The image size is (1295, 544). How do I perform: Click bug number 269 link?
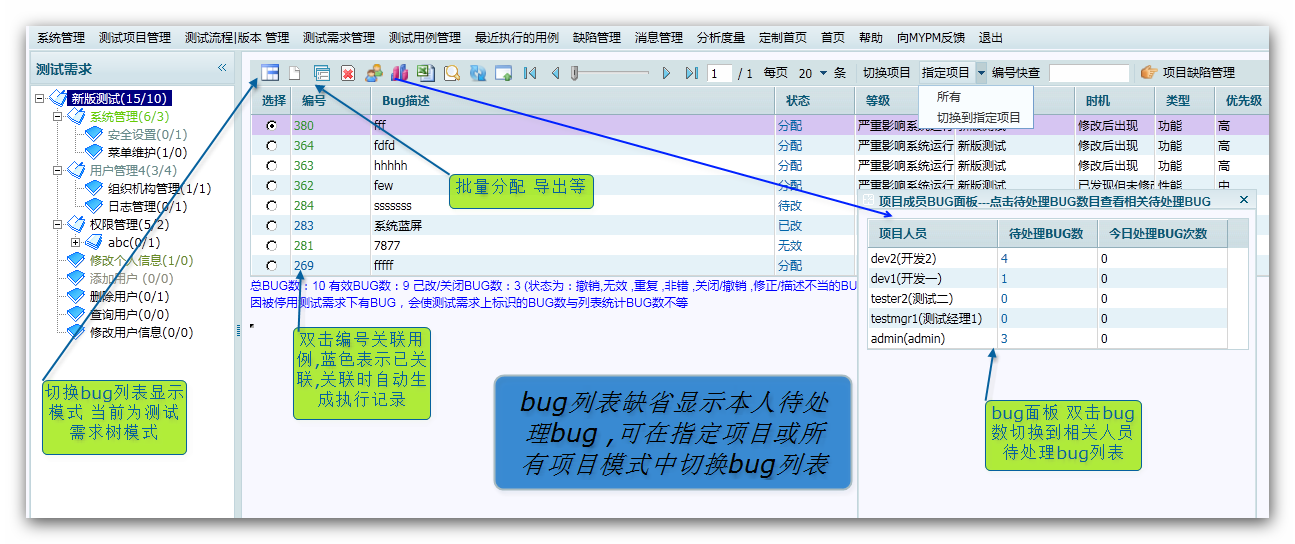(303, 266)
